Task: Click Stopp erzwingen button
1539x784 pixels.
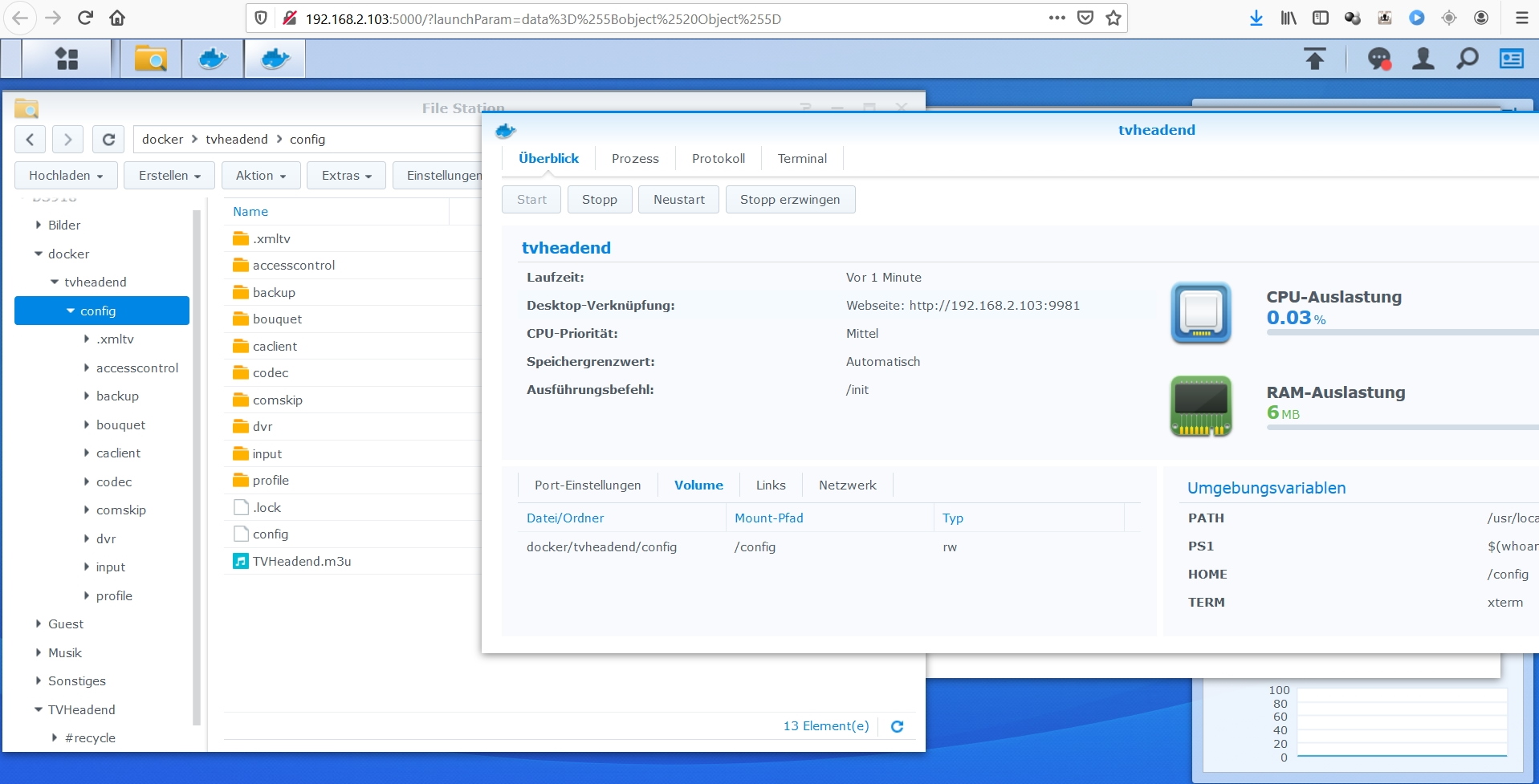Action: tap(790, 200)
